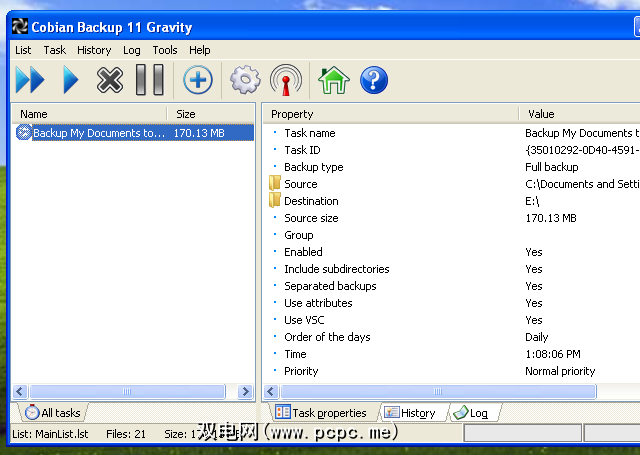Click right arrow of task list scrollbar
This screenshot has height=455, width=640.
[245, 392]
